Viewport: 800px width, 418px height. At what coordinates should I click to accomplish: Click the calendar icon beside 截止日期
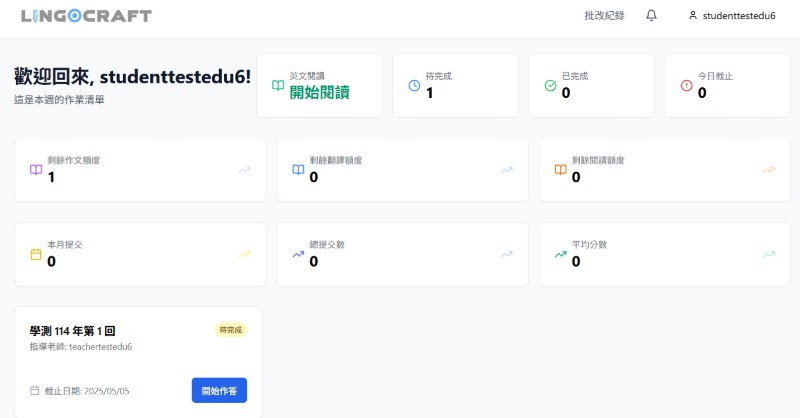(35, 390)
